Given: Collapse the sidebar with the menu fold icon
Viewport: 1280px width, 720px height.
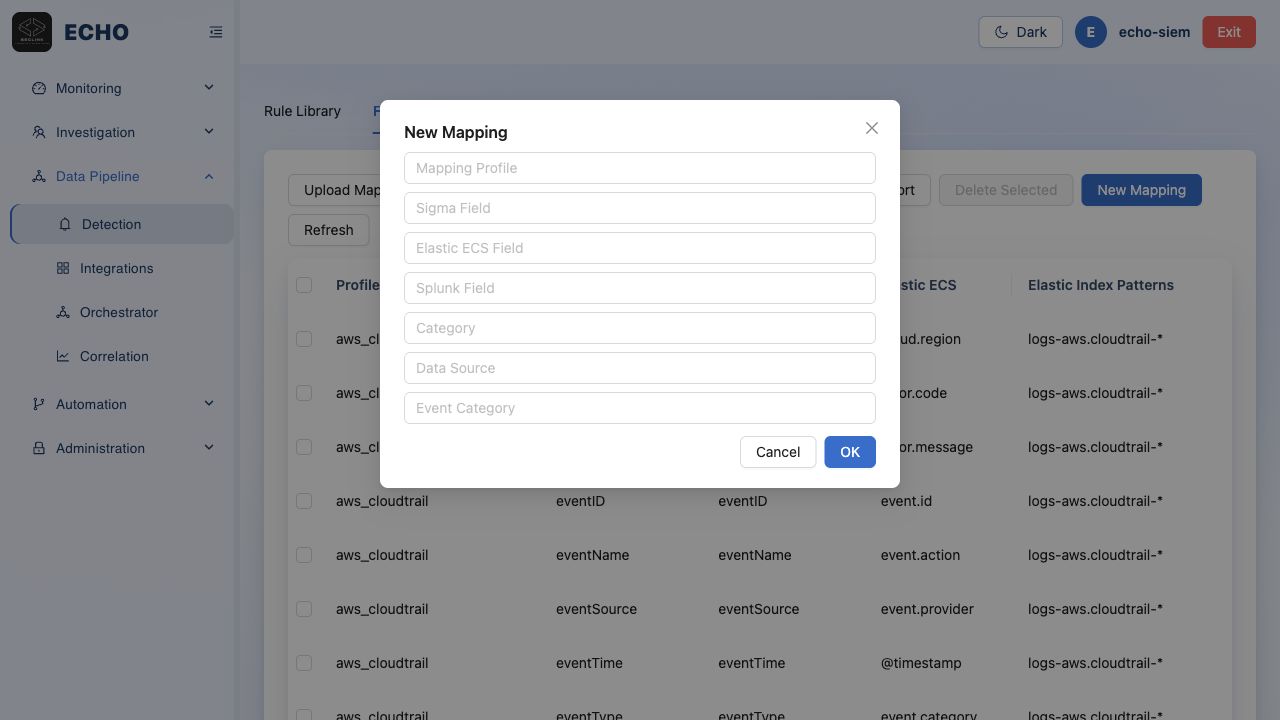Looking at the screenshot, I should point(216,32).
